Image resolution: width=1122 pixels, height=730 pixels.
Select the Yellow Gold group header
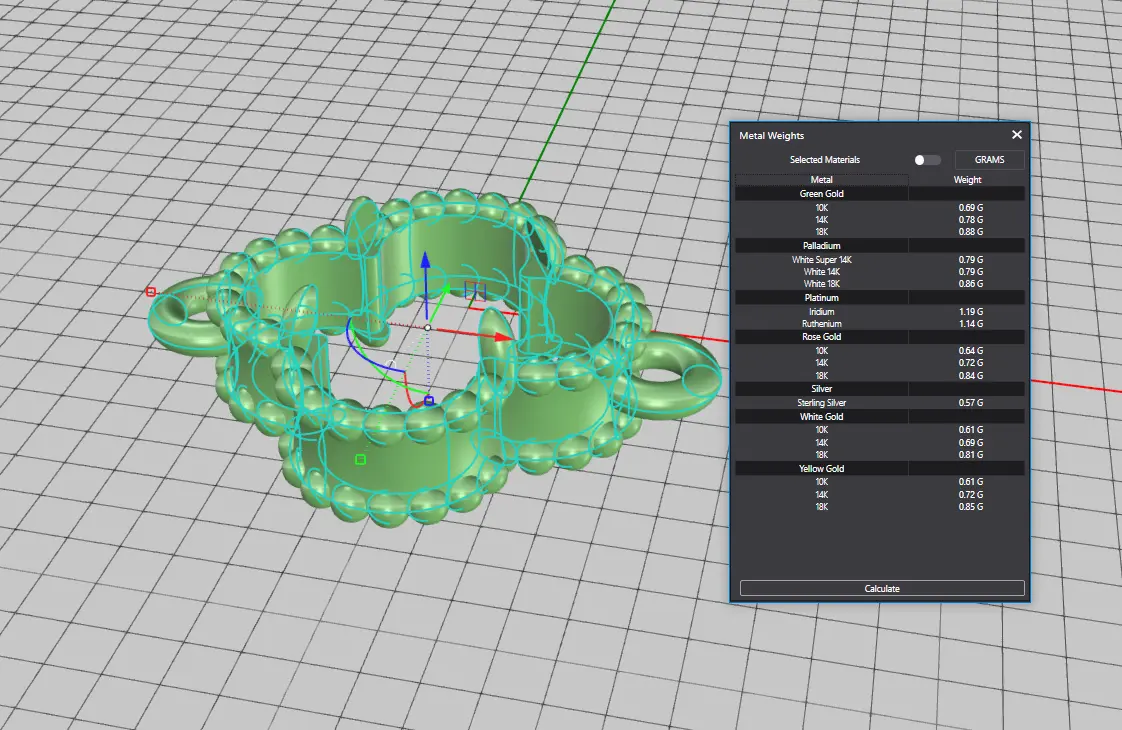pos(821,468)
